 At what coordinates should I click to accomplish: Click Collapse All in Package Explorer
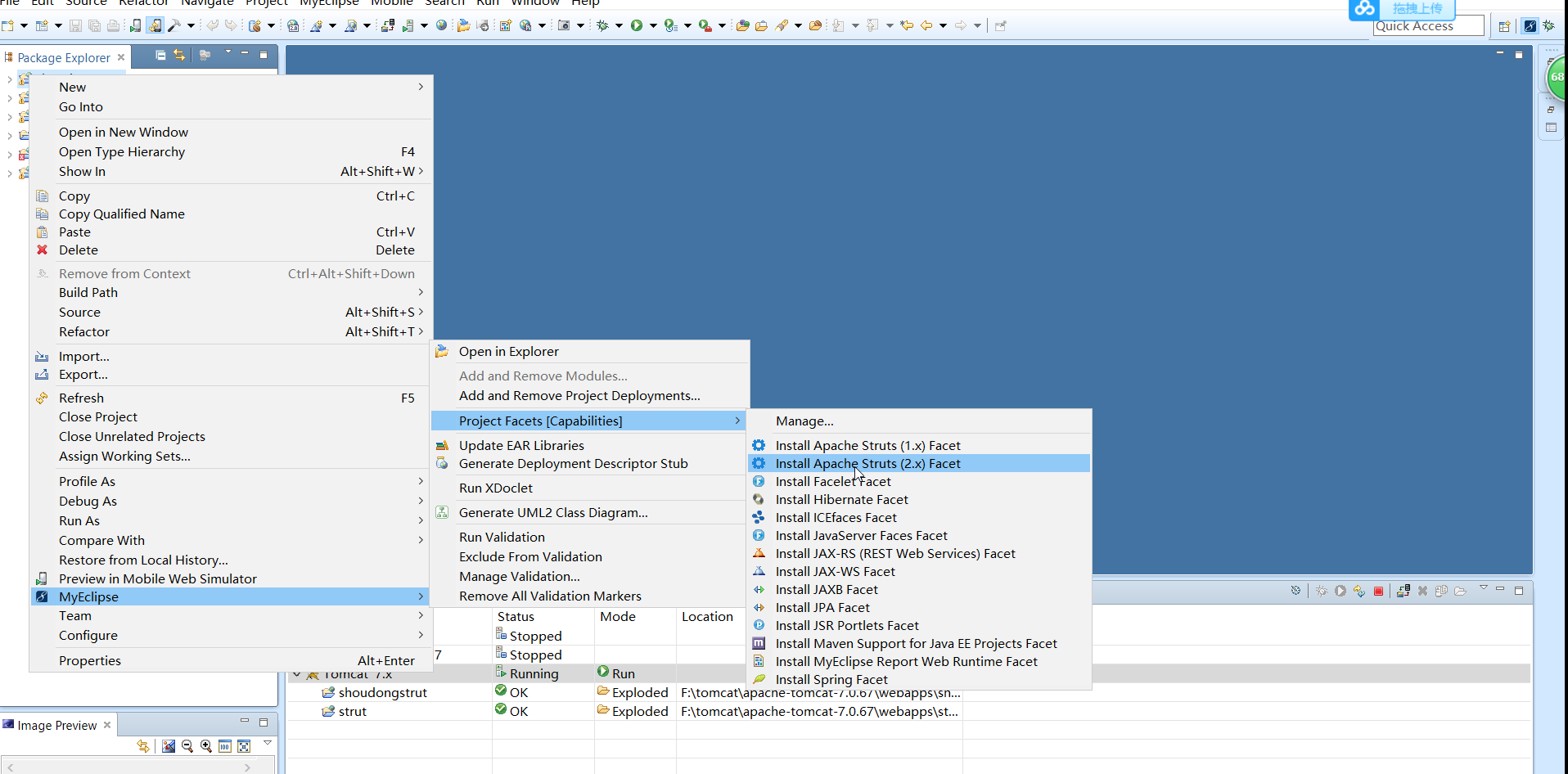pos(160,56)
